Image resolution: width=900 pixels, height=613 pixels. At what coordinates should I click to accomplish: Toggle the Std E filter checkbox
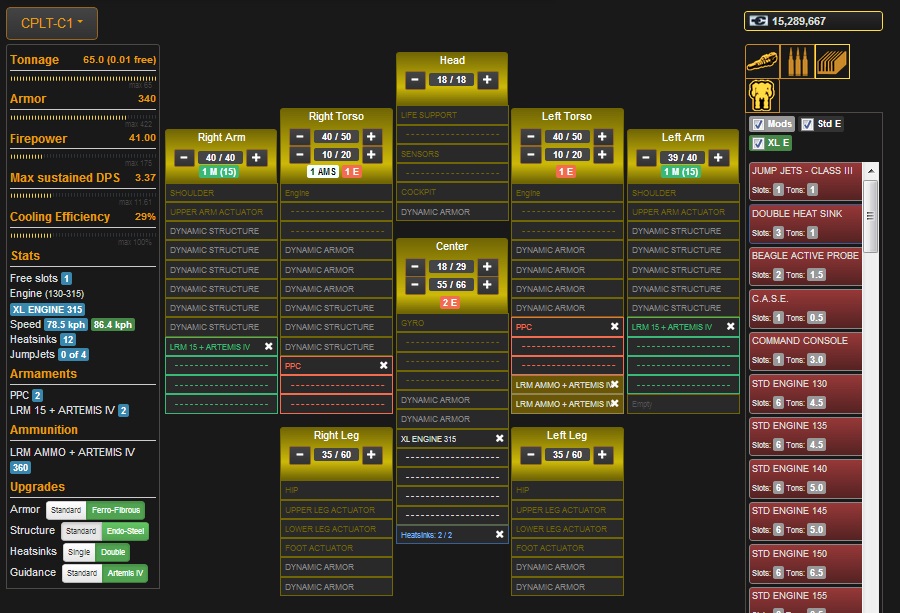[x=808, y=124]
